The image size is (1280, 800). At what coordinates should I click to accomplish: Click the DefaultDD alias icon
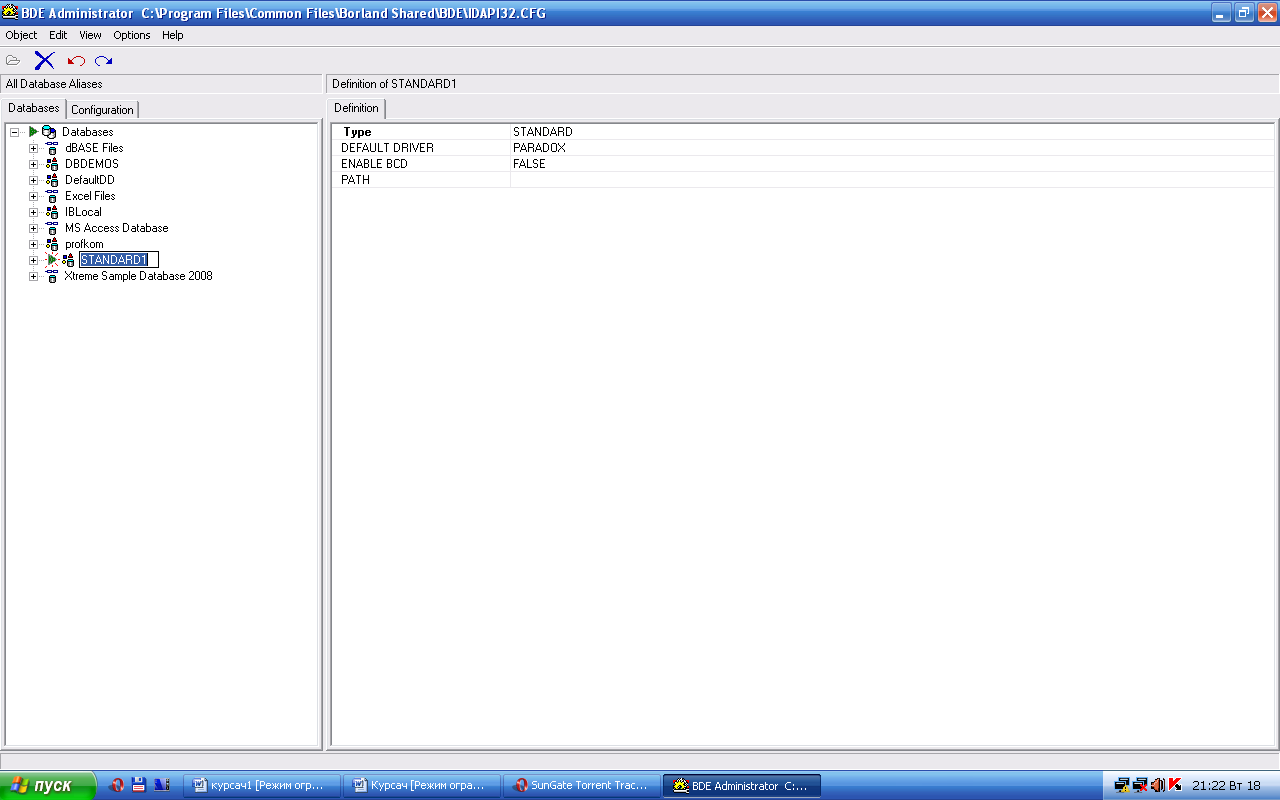pos(52,180)
